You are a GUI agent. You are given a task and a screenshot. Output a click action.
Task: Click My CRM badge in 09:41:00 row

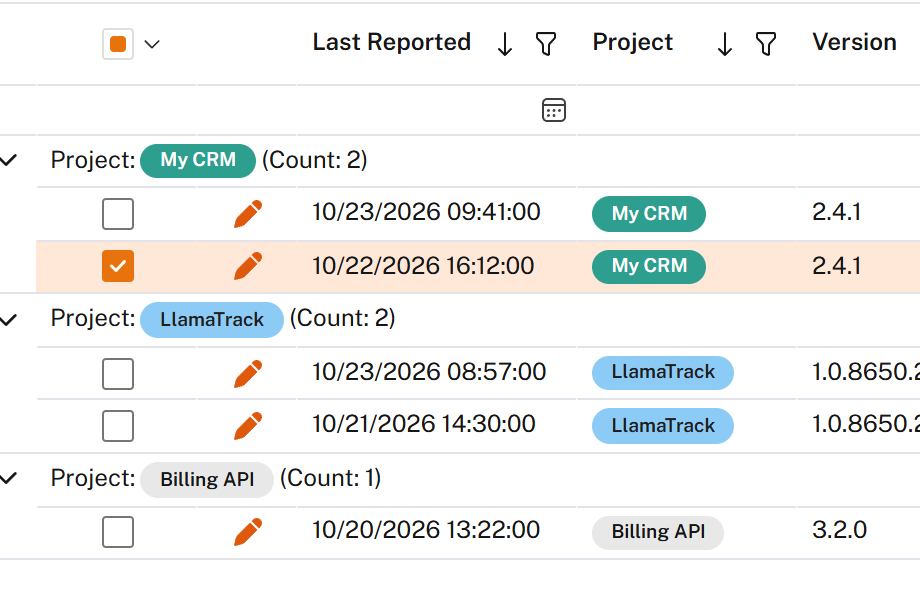pyautogui.click(x=649, y=213)
